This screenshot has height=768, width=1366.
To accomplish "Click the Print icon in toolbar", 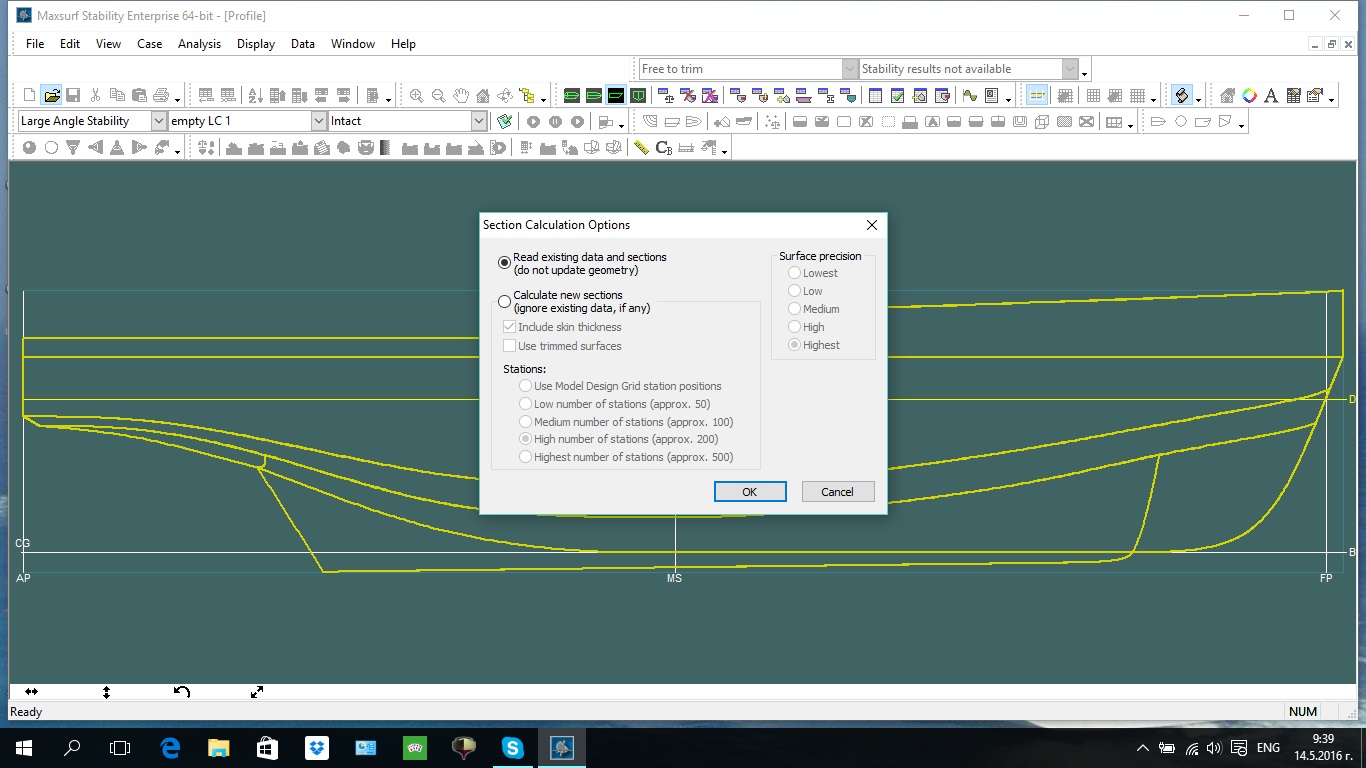I will [161, 96].
